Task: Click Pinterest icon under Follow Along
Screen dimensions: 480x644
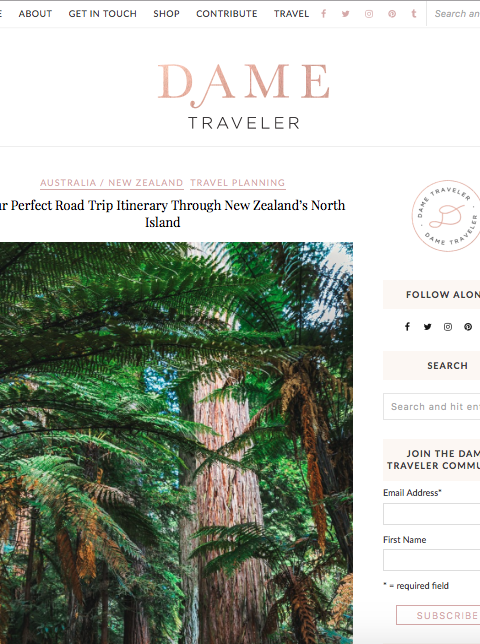Action: 468,327
